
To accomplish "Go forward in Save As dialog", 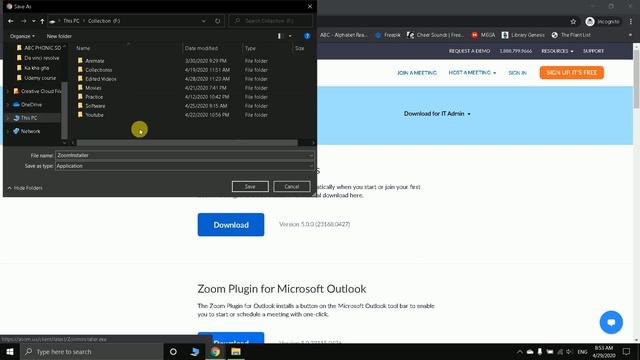I will click(x=23, y=21).
